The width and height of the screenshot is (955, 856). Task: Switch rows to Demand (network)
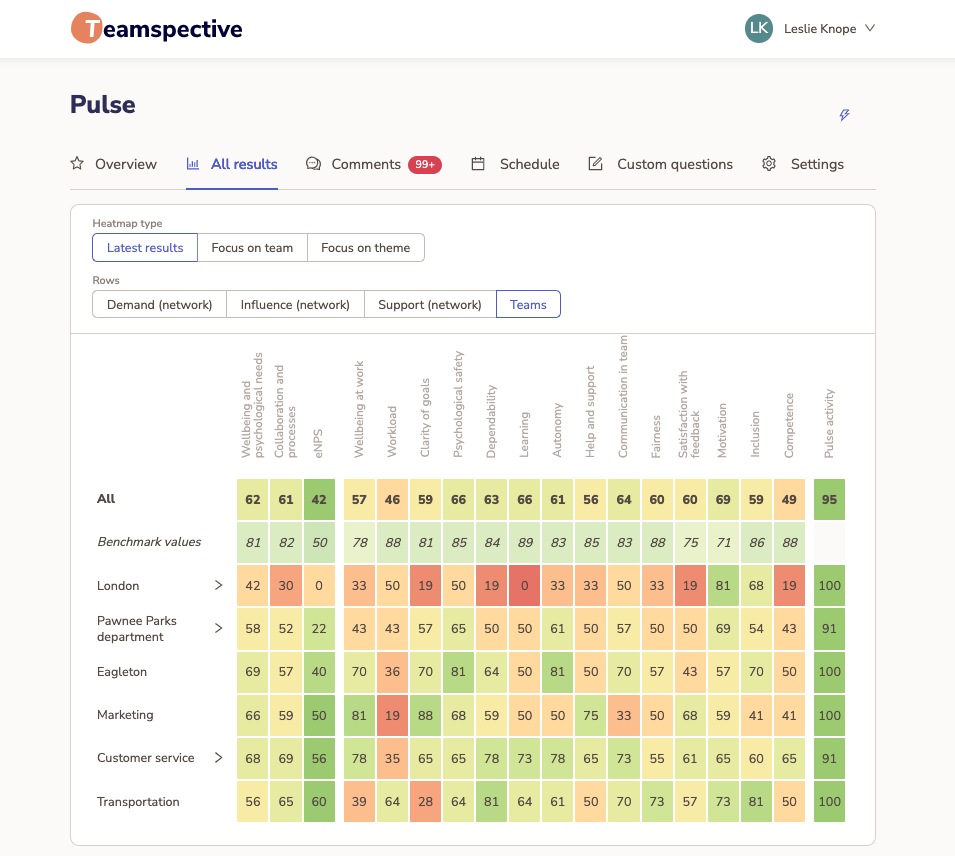(159, 304)
